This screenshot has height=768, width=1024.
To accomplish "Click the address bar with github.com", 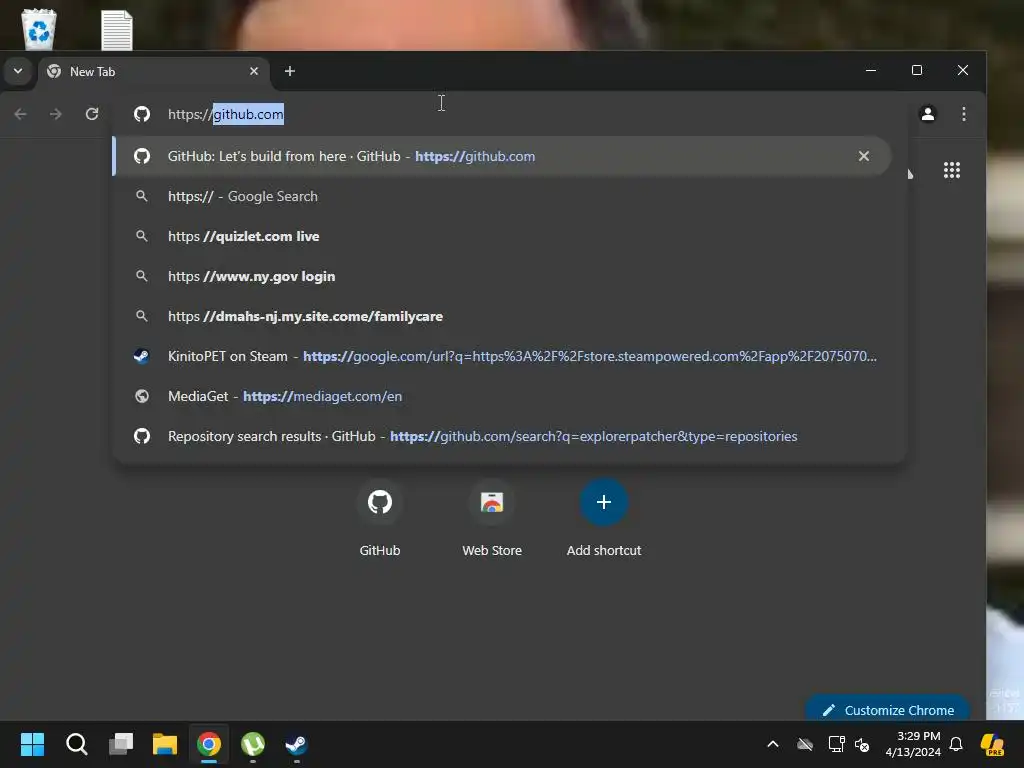I will tap(509, 114).
